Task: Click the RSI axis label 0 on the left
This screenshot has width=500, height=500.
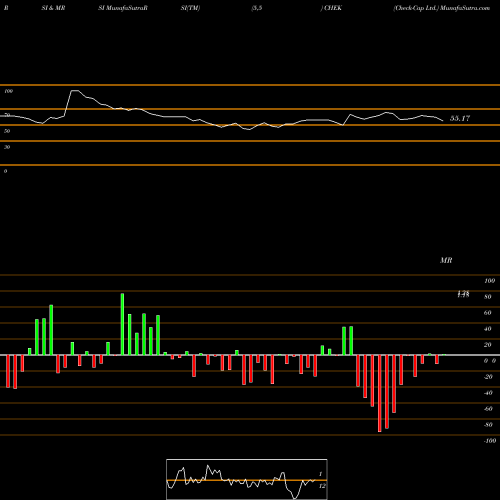Action: (x=5, y=171)
